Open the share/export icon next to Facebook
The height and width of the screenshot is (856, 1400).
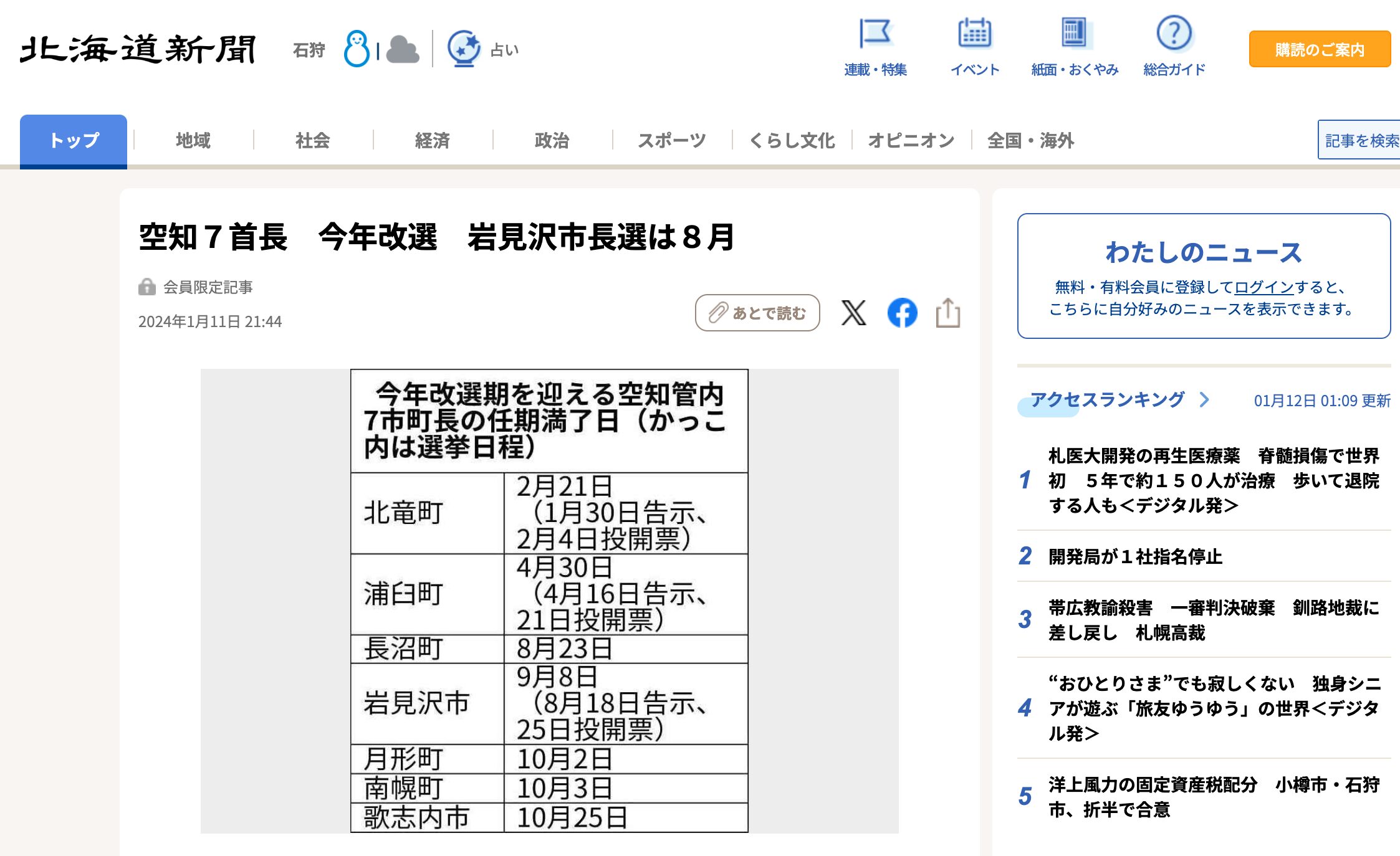coord(948,313)
